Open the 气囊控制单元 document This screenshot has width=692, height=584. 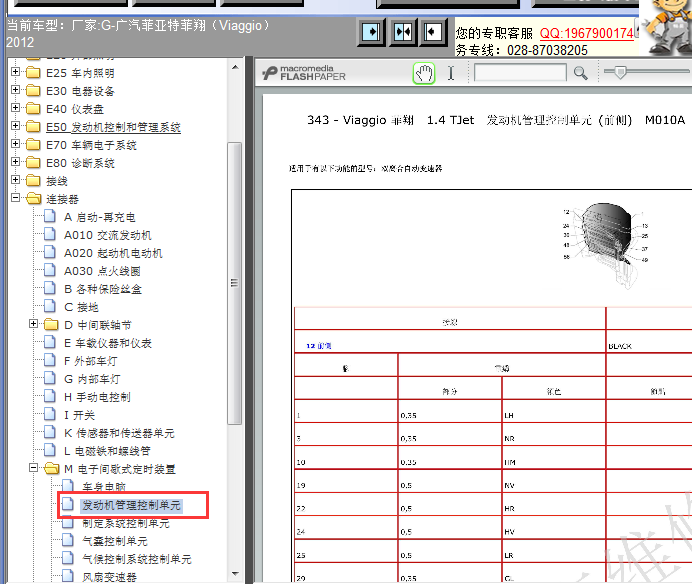tap(115, 541)
